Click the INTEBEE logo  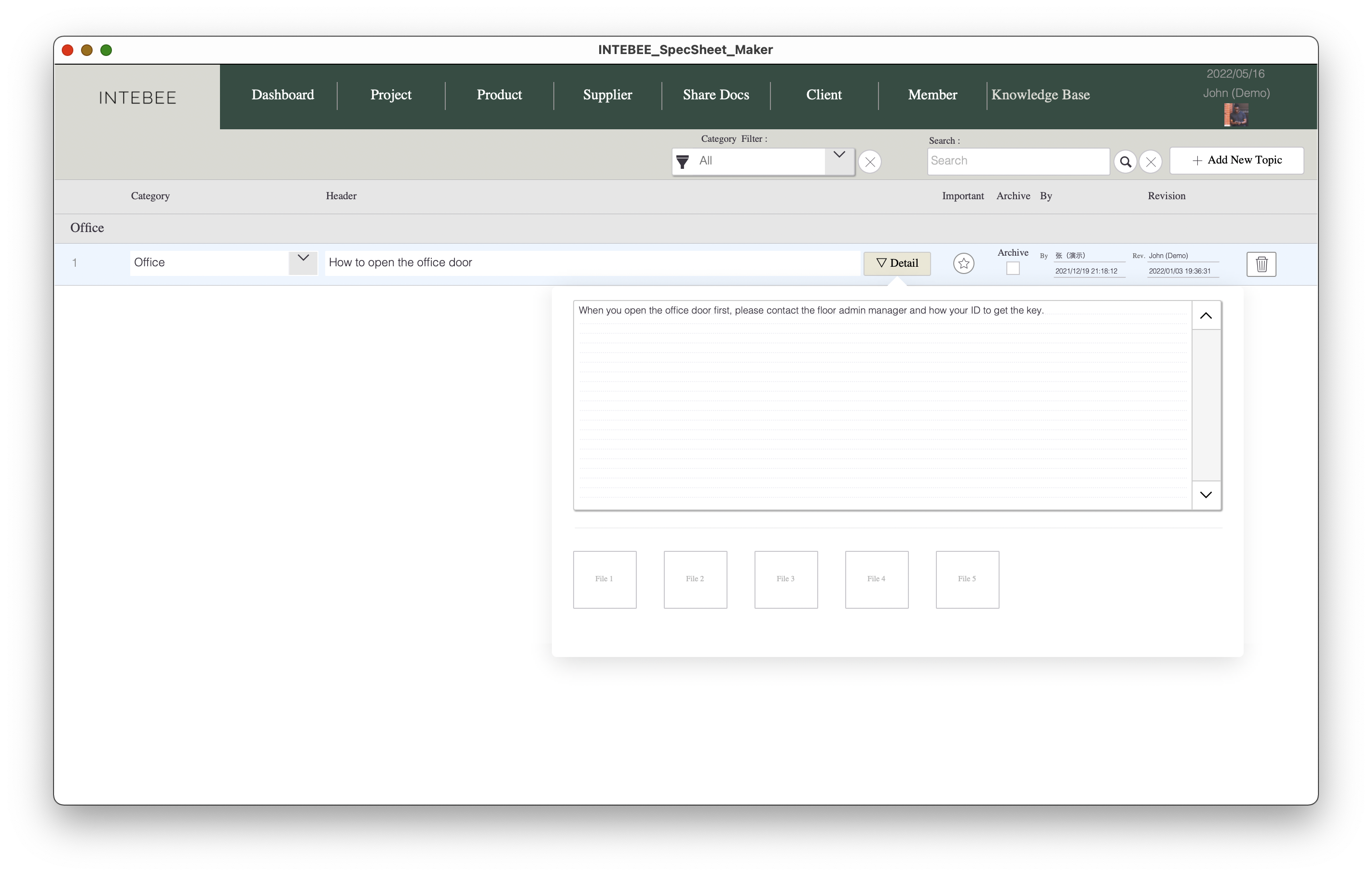pyautogui.click(x=137, y=97)
